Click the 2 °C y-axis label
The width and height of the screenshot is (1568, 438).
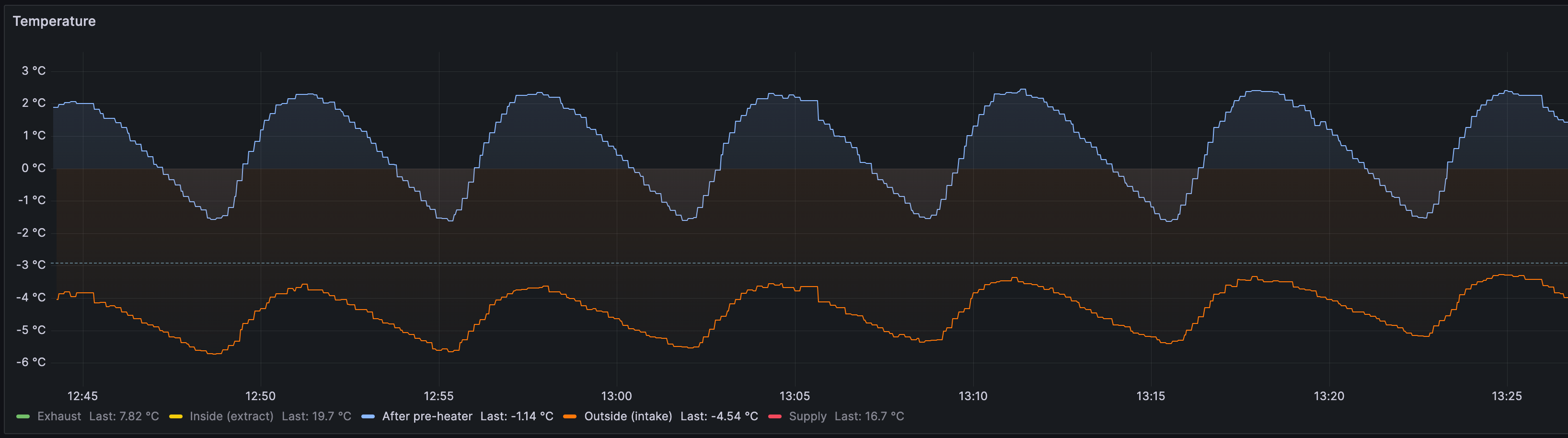[x=34, y=104]
